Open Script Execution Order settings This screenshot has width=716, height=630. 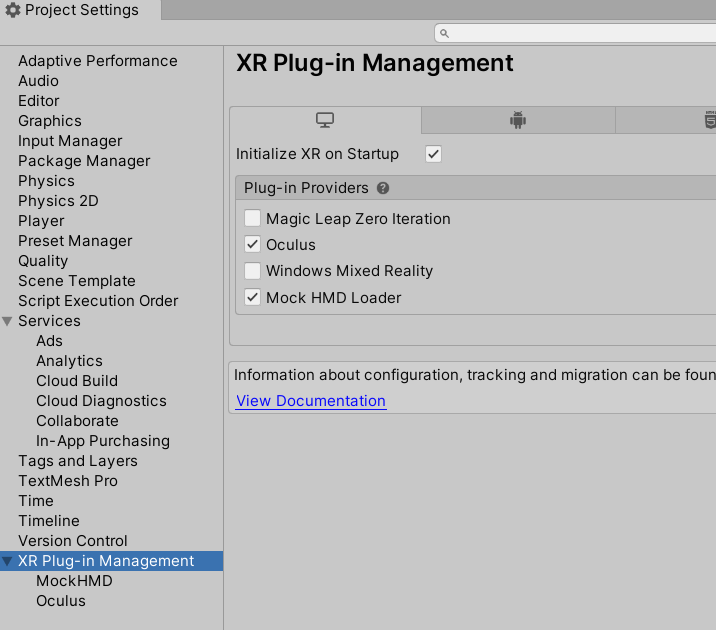(x=98, y=301)
